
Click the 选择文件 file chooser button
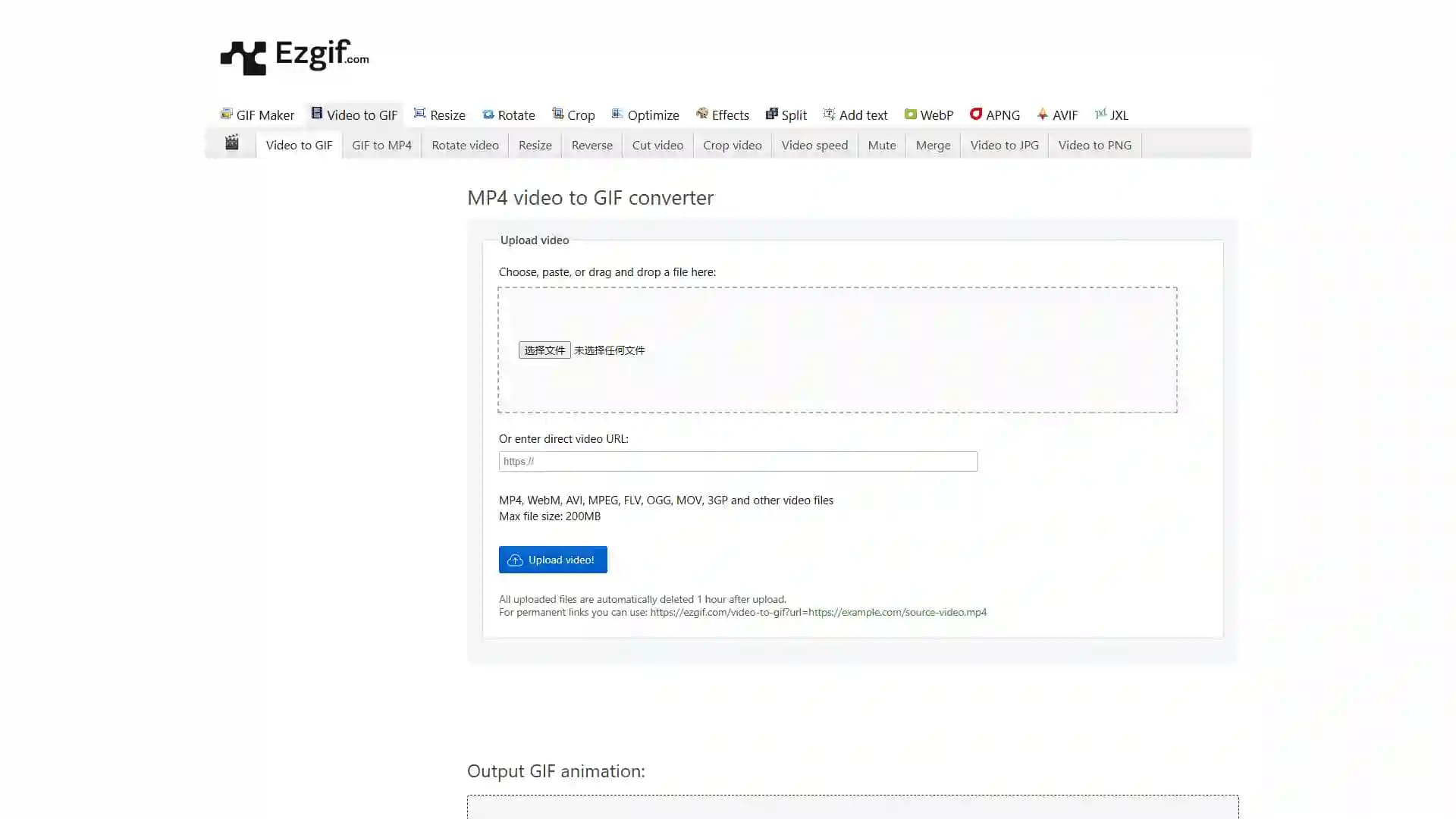coord(544,350)
